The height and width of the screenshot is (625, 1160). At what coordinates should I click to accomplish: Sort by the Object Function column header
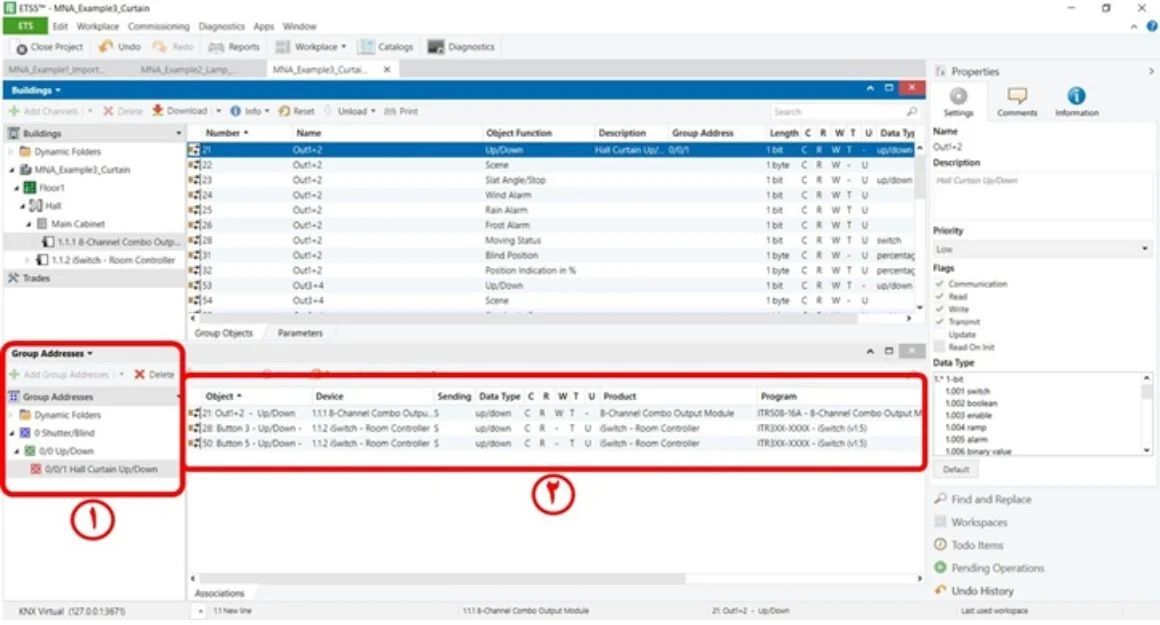pyautogui.click(x=519, y=133)
